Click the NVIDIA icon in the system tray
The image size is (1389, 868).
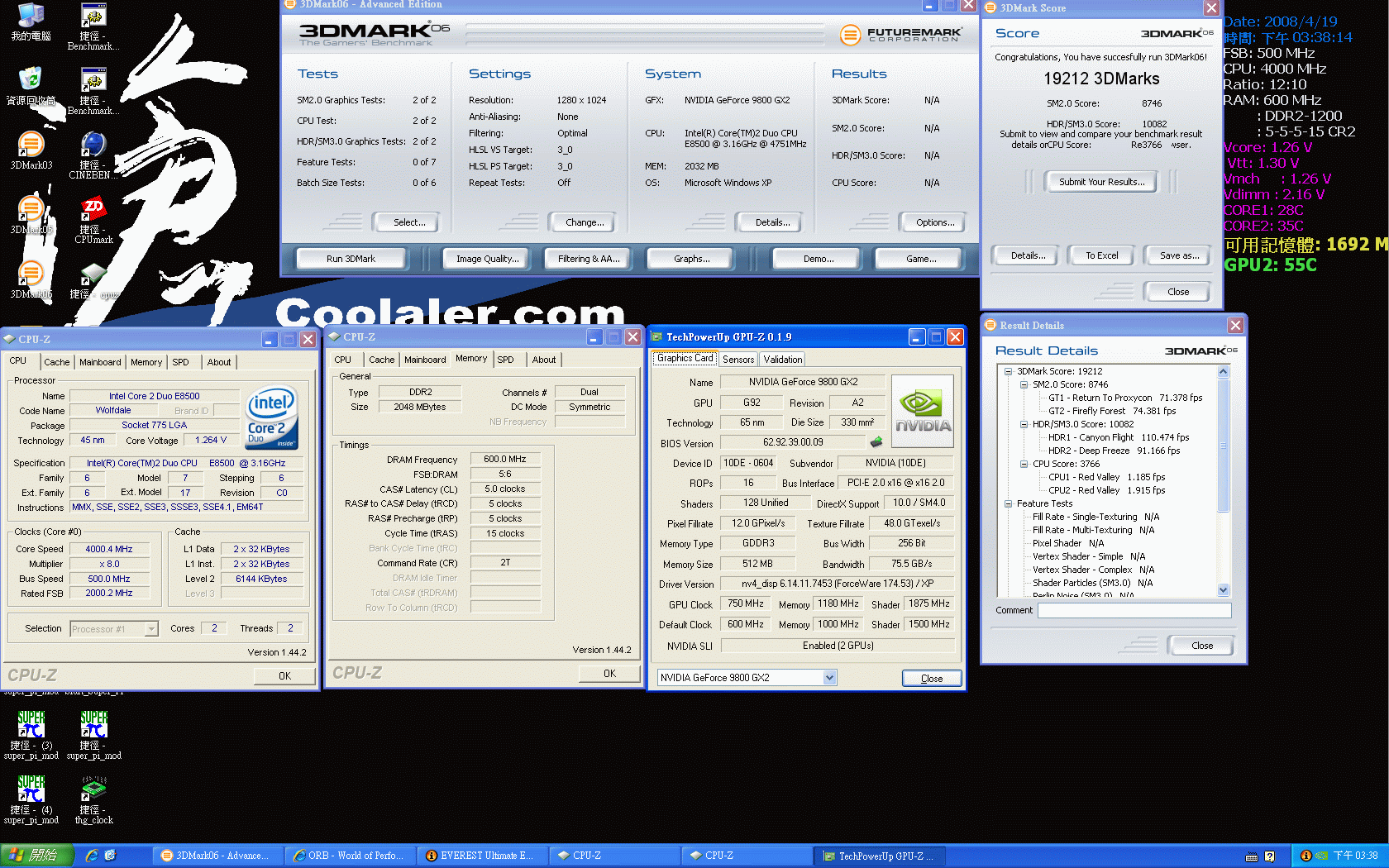pyautogui.click(x=1321, y=856)
